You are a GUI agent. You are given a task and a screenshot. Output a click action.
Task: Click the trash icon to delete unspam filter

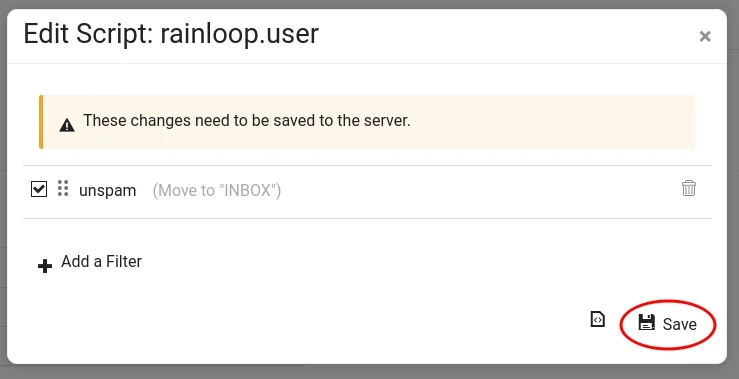coord(689,188)
